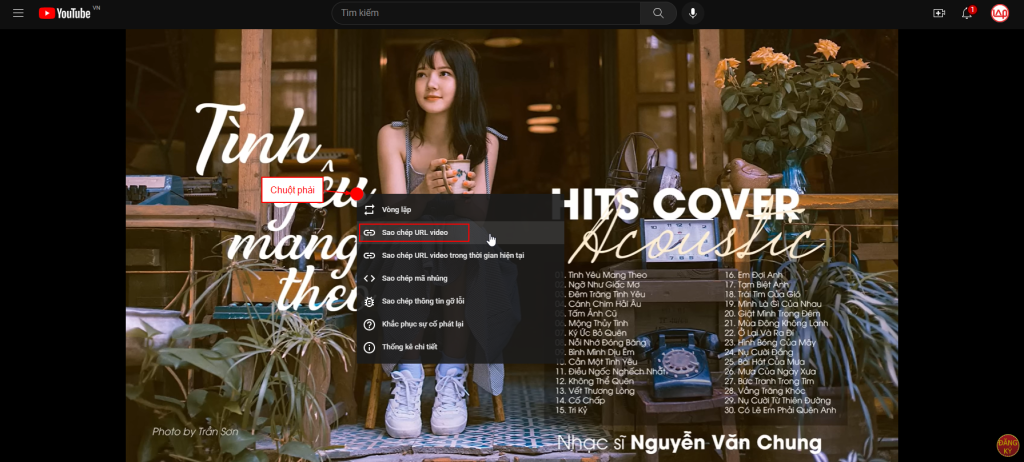Click the YouTube logo
The width and height of the screenshot is (1024, 462).
coord(66,13)
